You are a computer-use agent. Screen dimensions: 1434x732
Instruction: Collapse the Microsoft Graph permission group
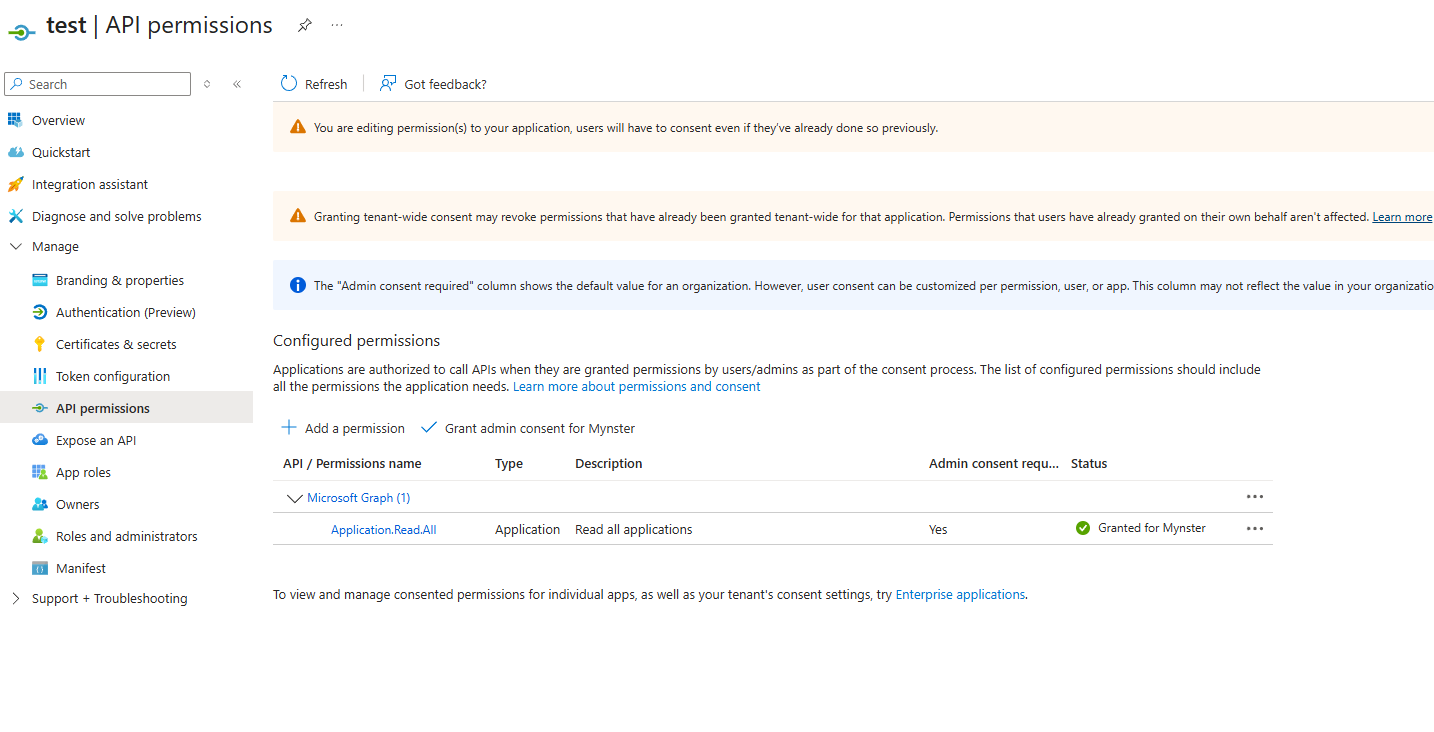295,497
